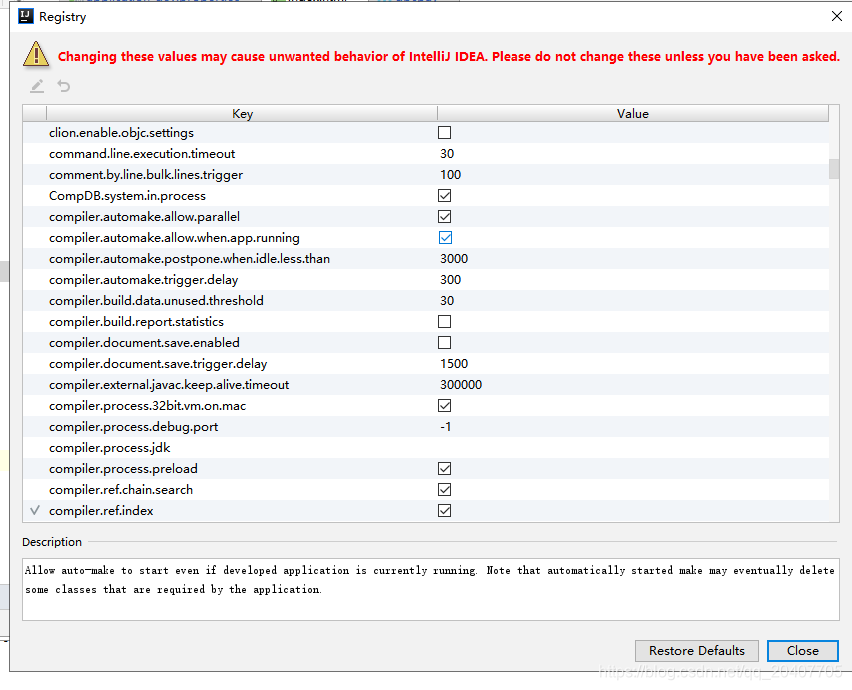This screenshot has width=852, height=690.
Task: Click the edit pencil icon in the toolbar
Action: (x=37, y=86)
